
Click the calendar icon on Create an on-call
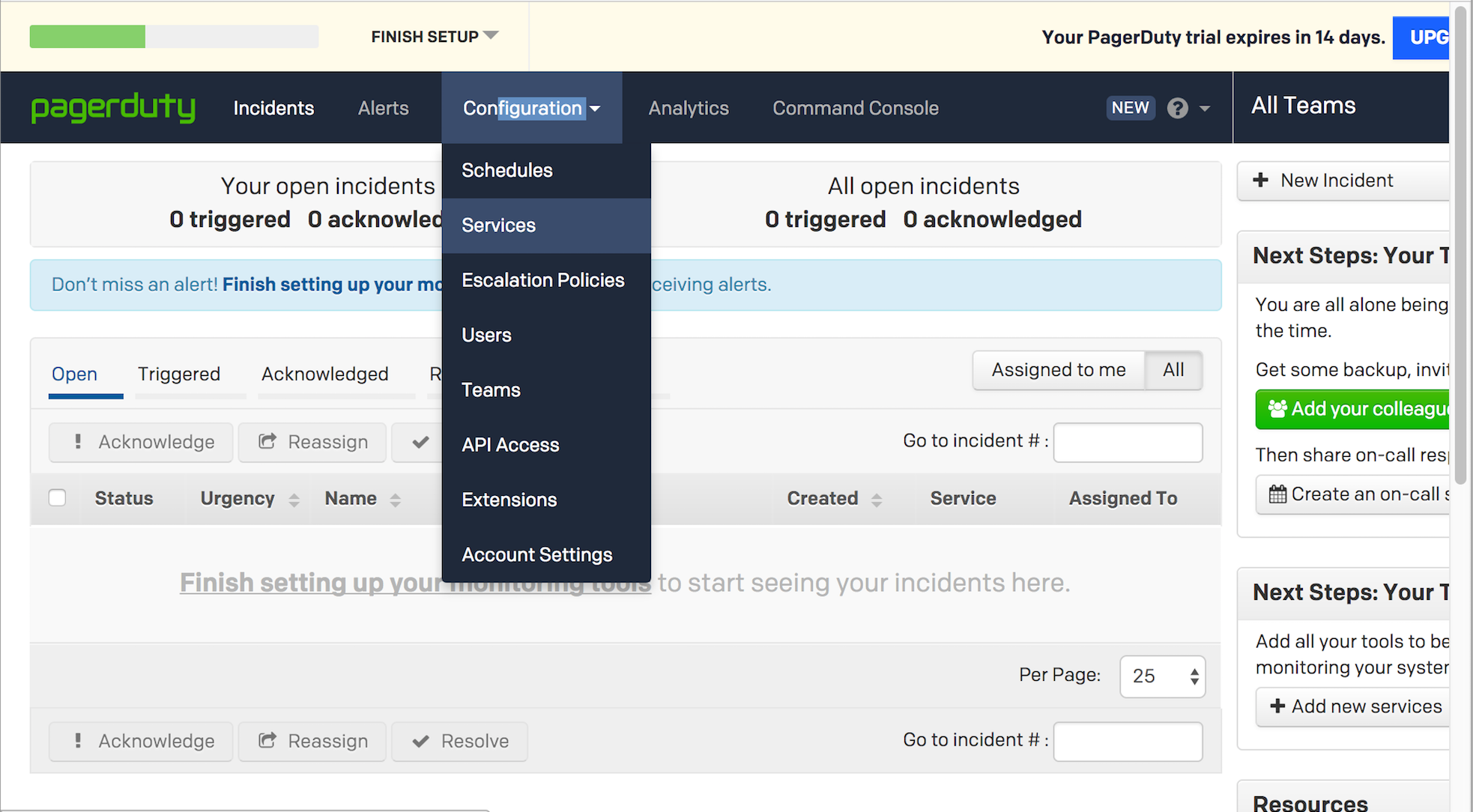(x=1277, y=494)
